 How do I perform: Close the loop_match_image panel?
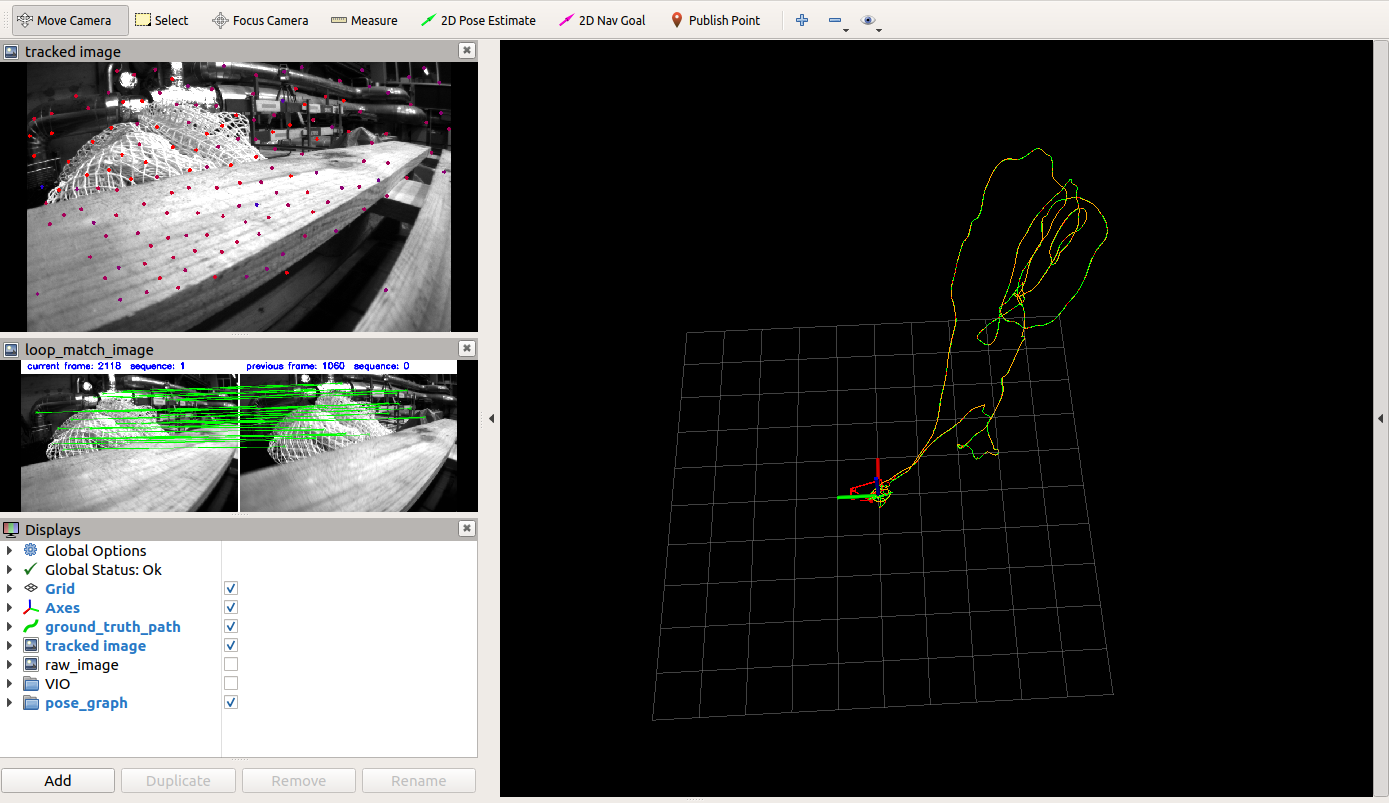click(x=467, y=349)
